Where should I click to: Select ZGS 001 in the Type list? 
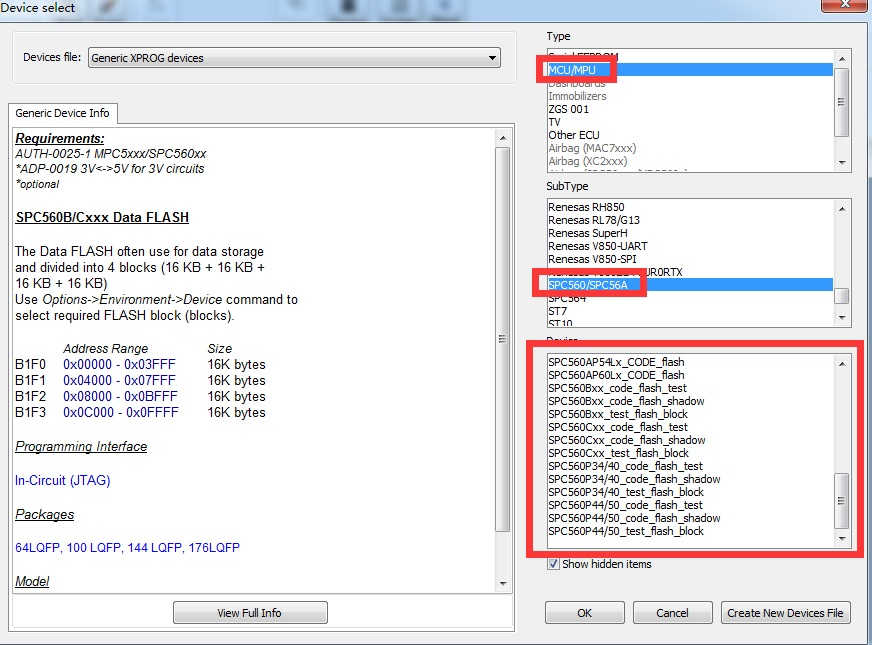click(690, 109)
